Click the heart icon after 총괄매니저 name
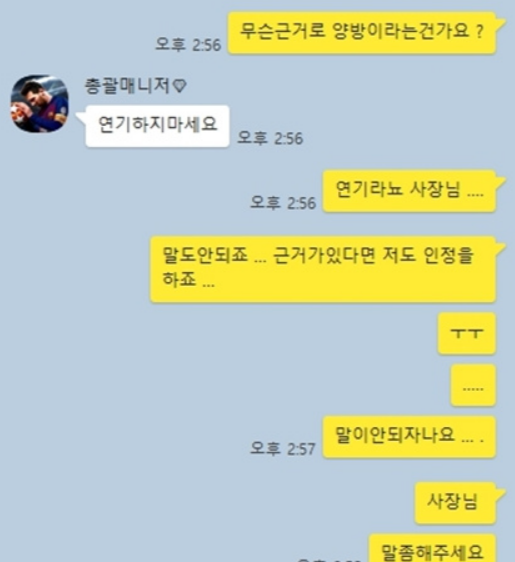Screen dimensions: 515x562 tap(179, 86)
